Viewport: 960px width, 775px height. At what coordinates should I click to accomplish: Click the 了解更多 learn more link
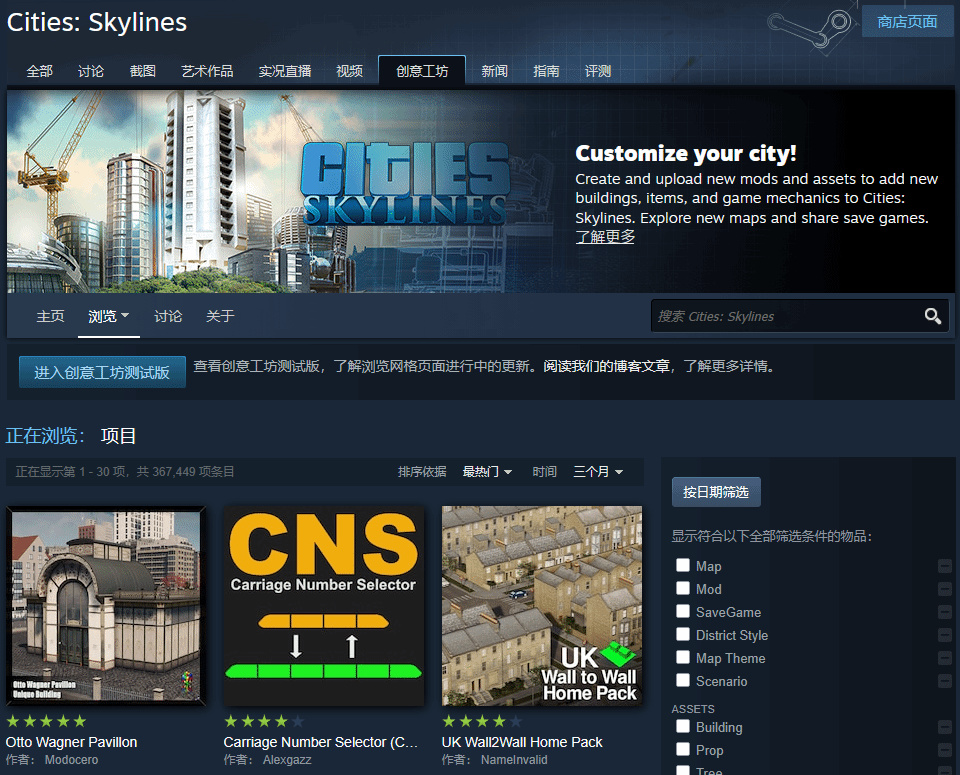click(x=605, y=236)
